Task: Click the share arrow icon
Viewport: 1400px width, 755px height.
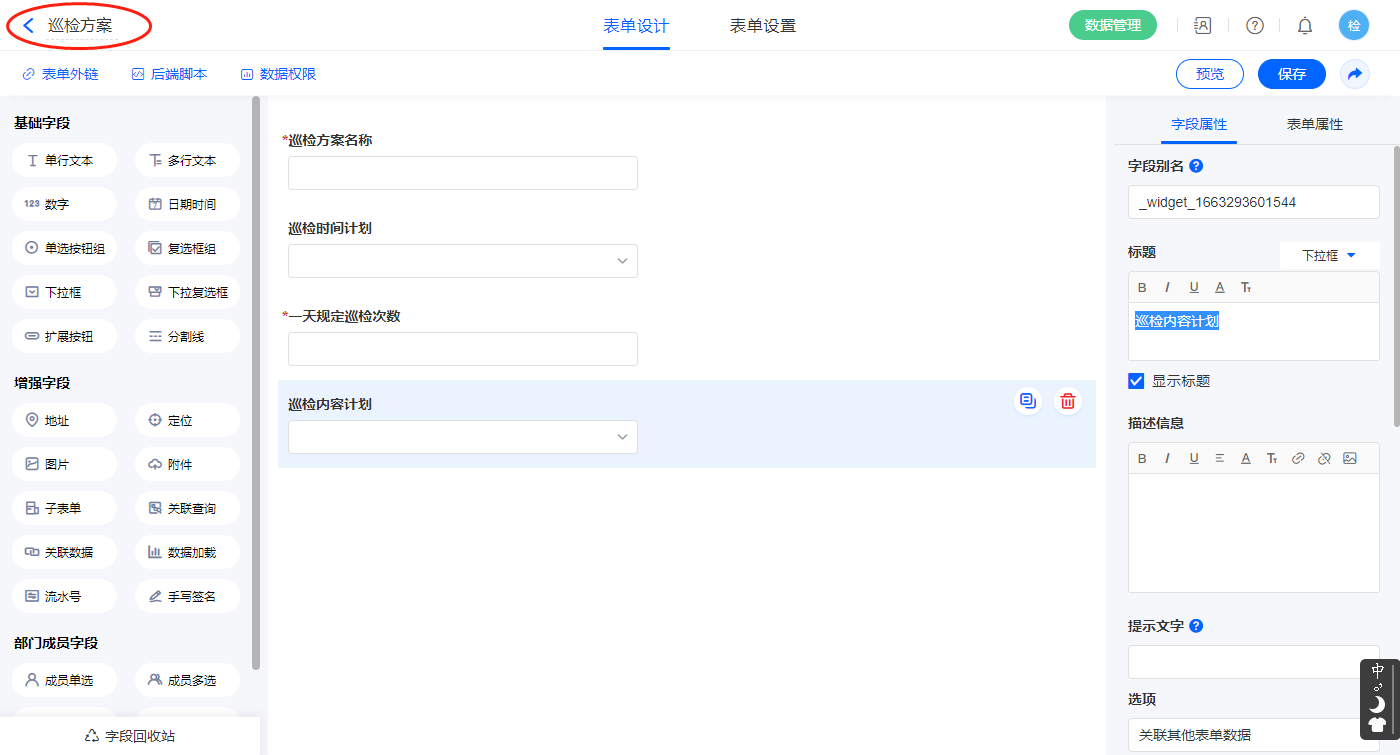Action: click(1355, 74)
